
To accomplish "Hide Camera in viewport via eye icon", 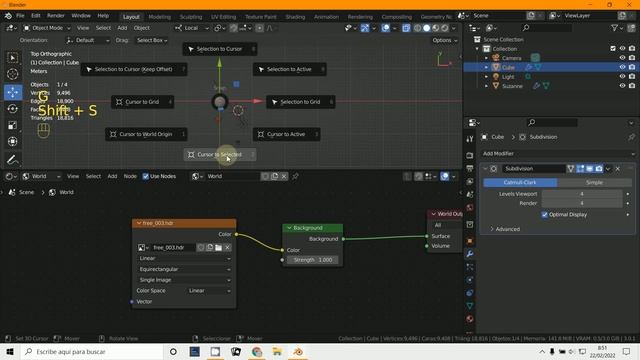I will click(x=622, y=58).
